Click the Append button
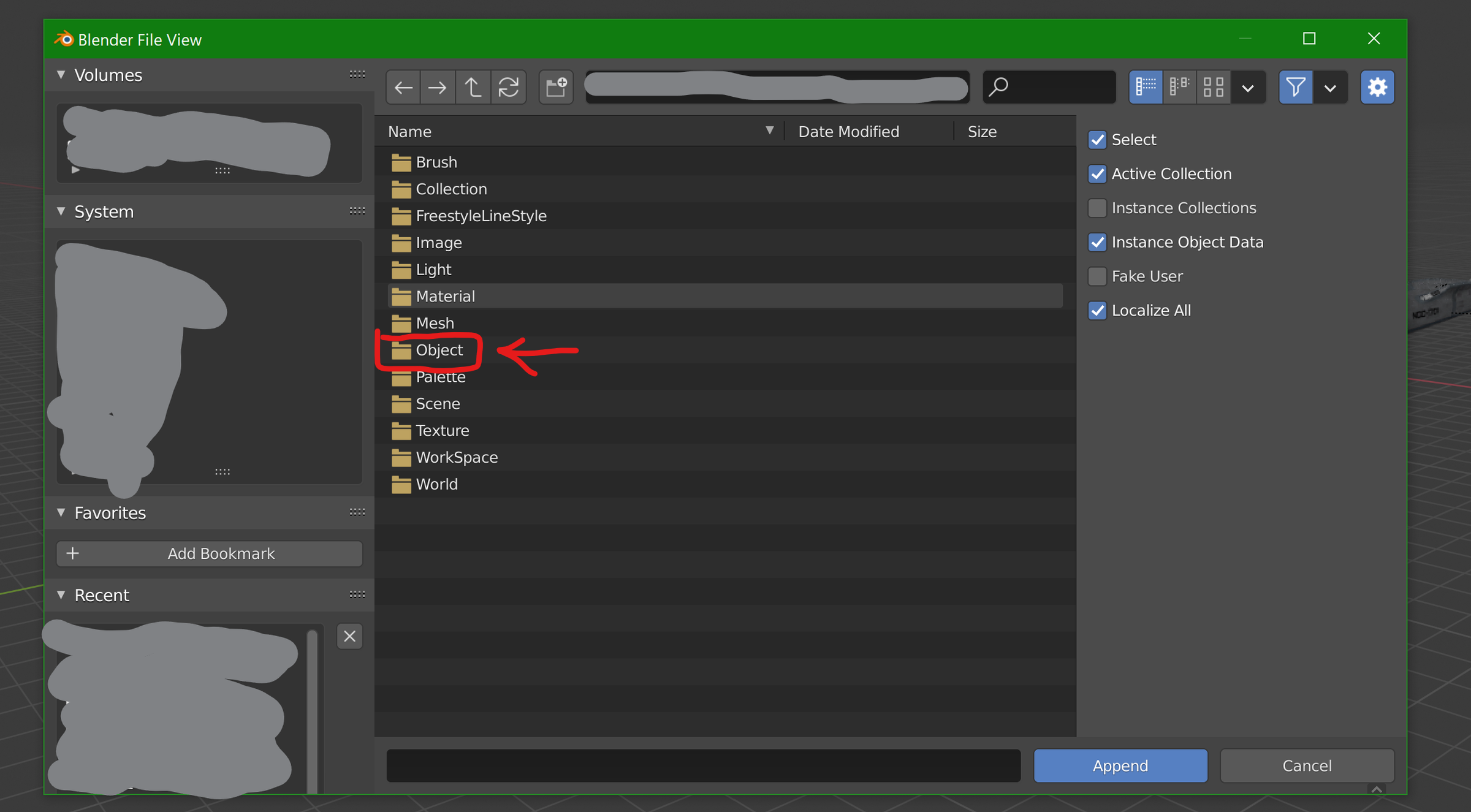 1120,766
